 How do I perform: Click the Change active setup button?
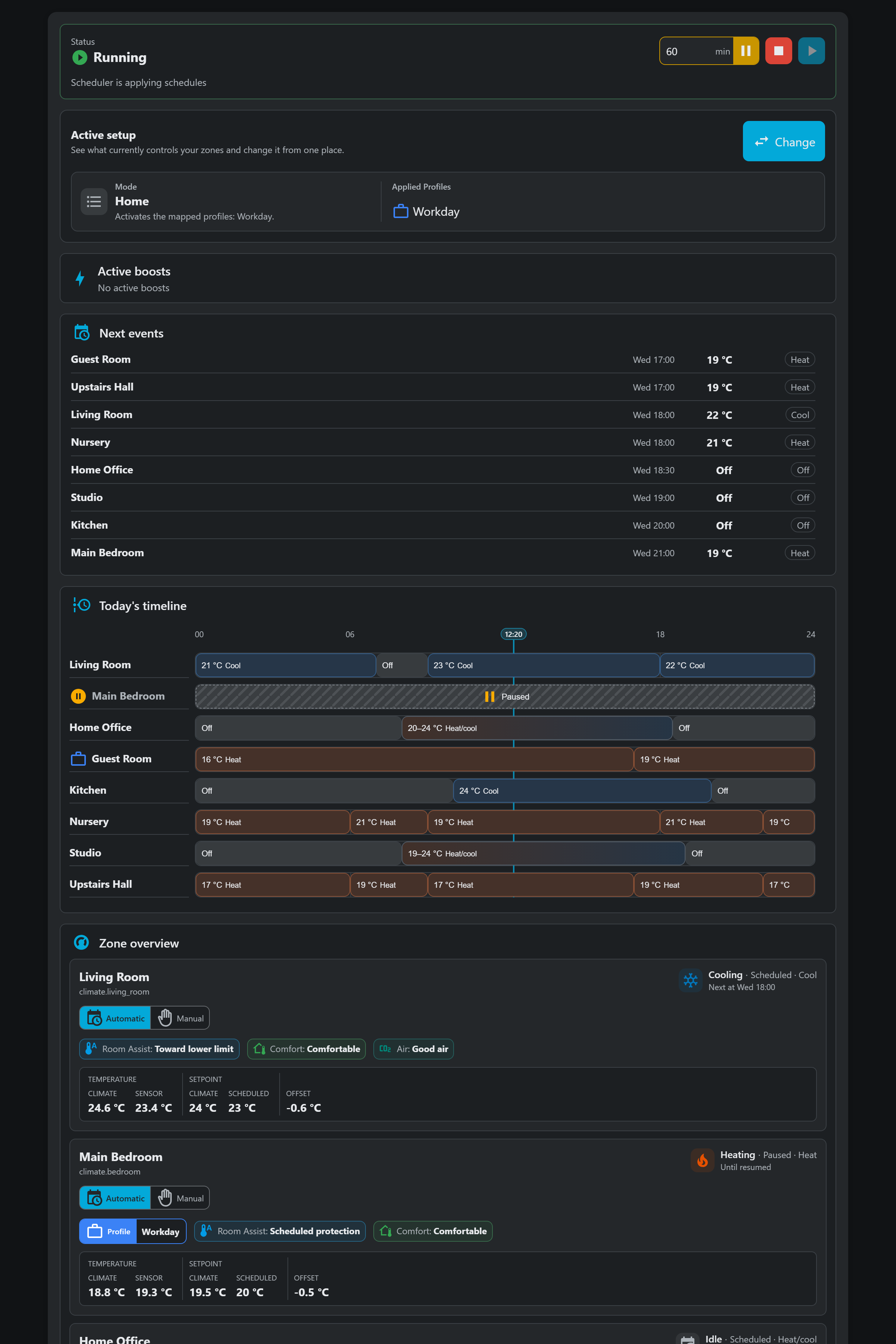(x=783, y=141)
